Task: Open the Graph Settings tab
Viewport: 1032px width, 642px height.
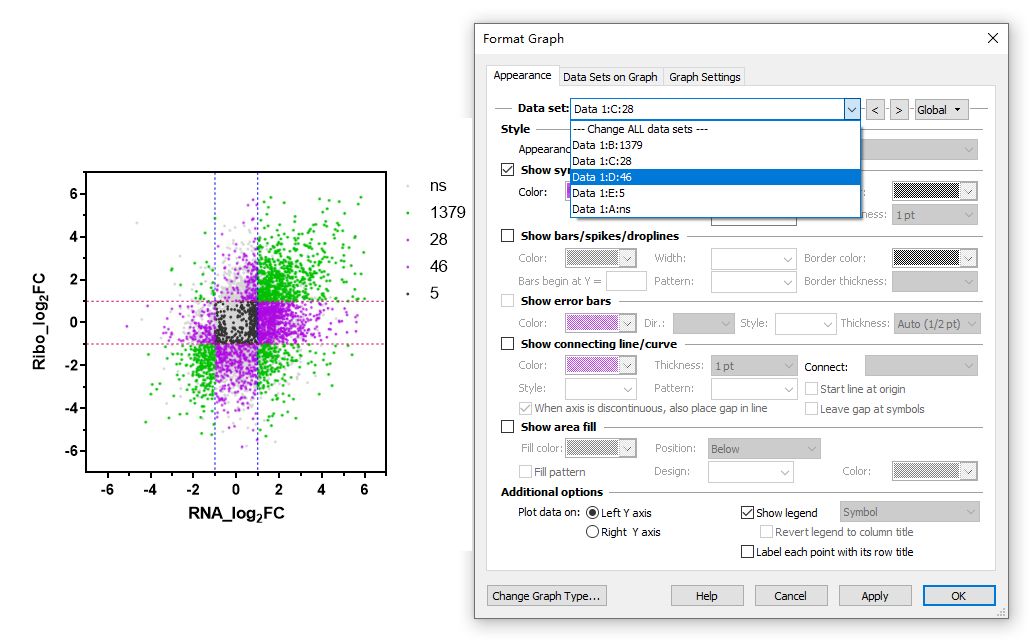Action: pos(704,77)
